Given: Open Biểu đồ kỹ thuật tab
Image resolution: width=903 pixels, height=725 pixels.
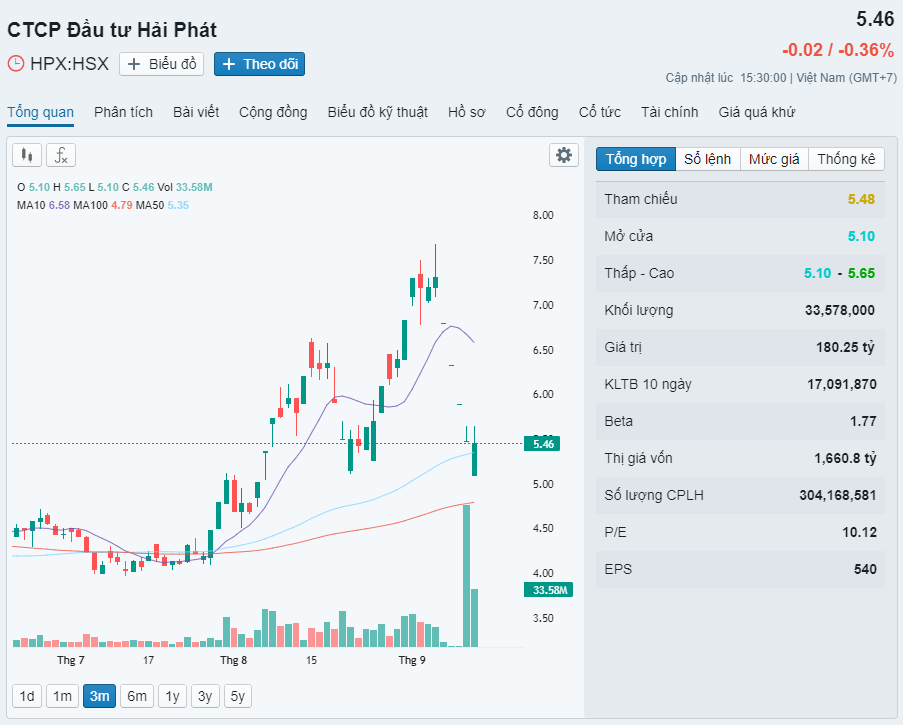Looking at the screenshot, I should pyautogui.click(x=378, y=112).
